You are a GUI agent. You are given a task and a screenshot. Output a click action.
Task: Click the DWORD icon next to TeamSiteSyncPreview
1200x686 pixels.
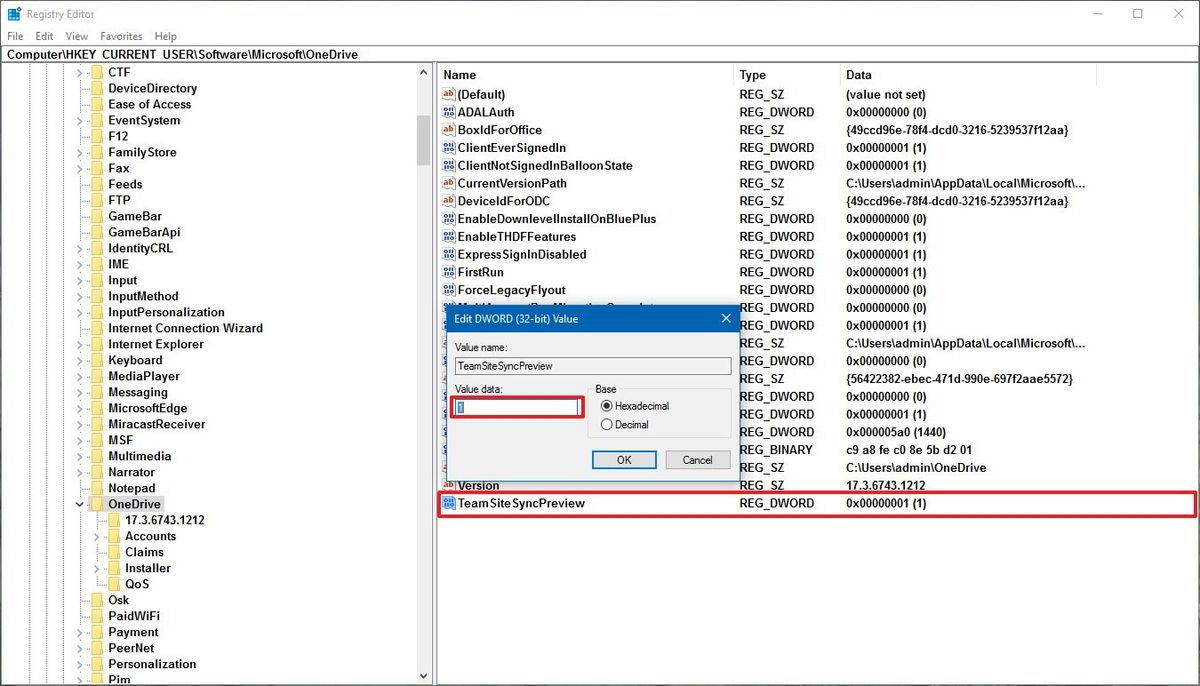pyautogui.click(x=448, y=503)
